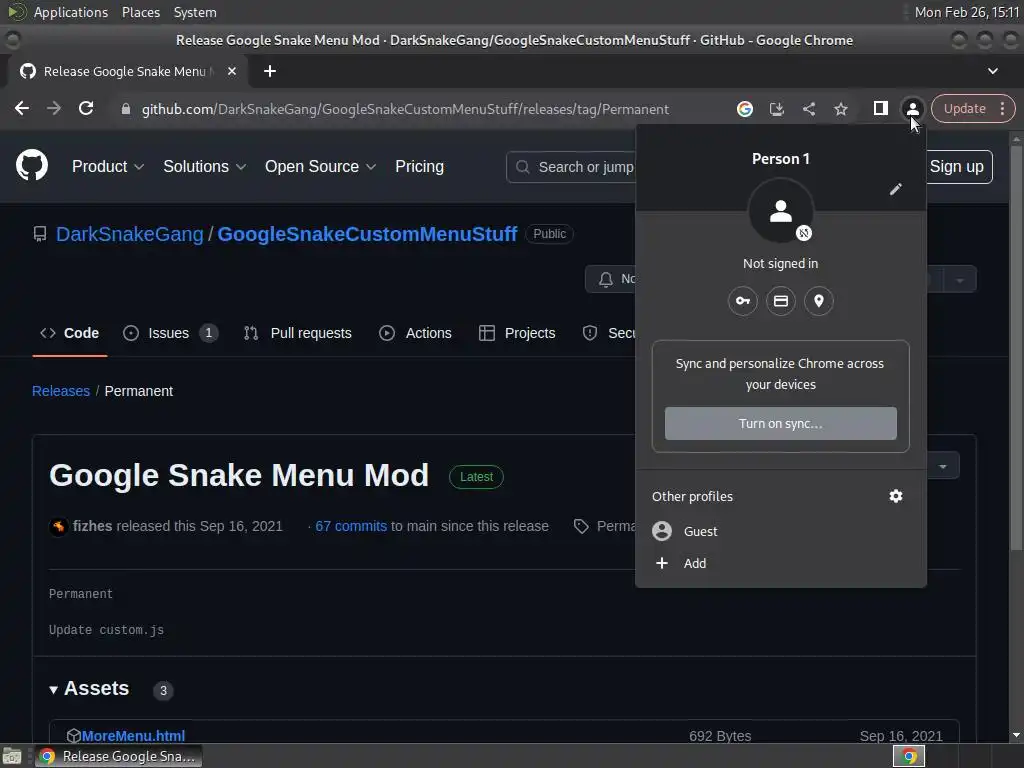Click the release tag icon
Screen dimensions: 1024x768
pyautogui.click(x=581, y=526)
